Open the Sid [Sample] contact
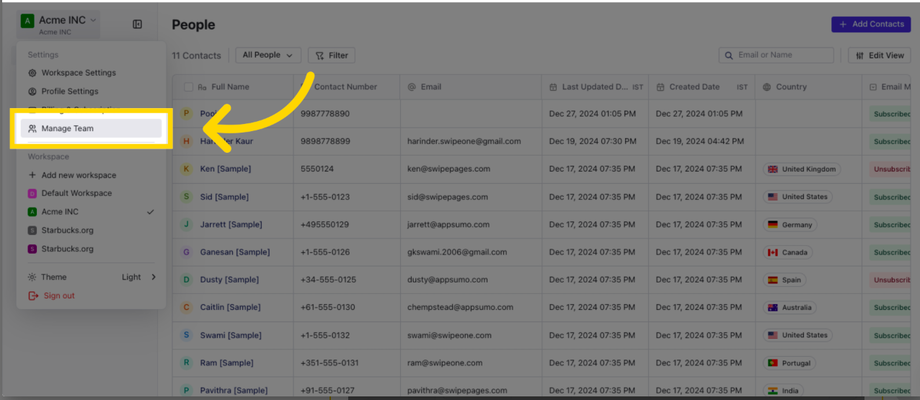This screenshot has width=920, height=400. (224, 197)
